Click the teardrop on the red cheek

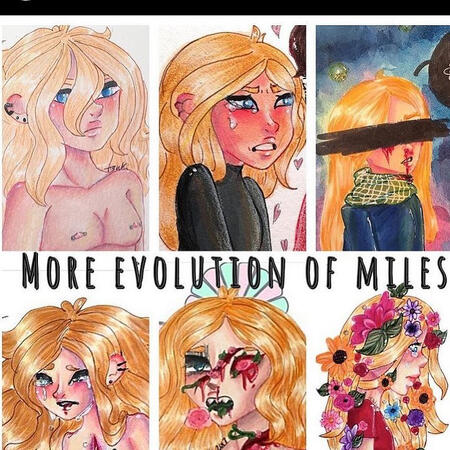[x=232, y=124]
